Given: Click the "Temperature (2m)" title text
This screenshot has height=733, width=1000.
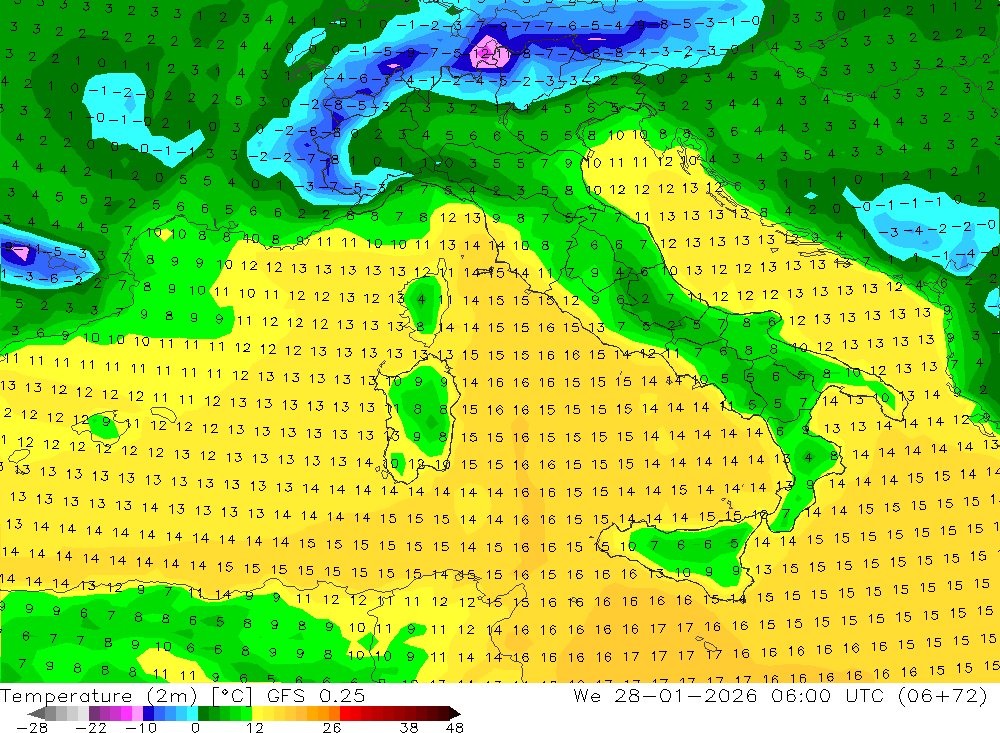Looking at the screenshot, I should coord(99,696).
